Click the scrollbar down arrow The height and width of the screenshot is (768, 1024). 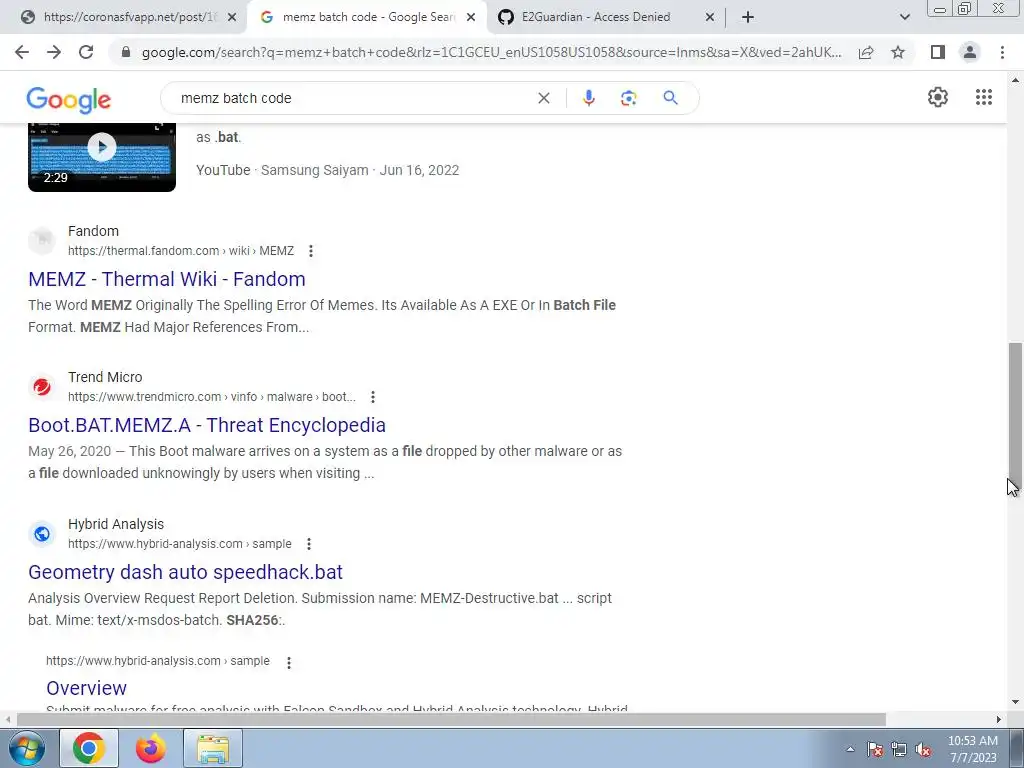click(1015, 703)
